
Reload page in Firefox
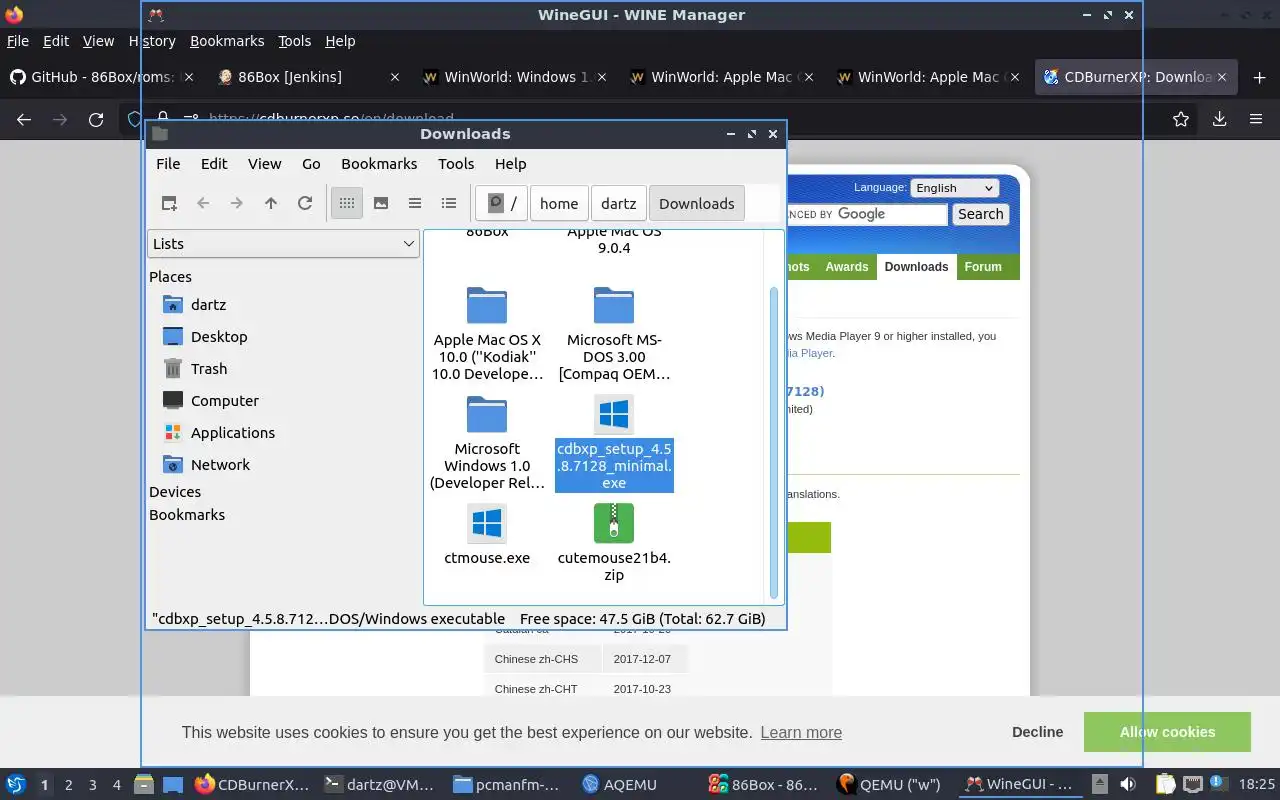(96, 119)
